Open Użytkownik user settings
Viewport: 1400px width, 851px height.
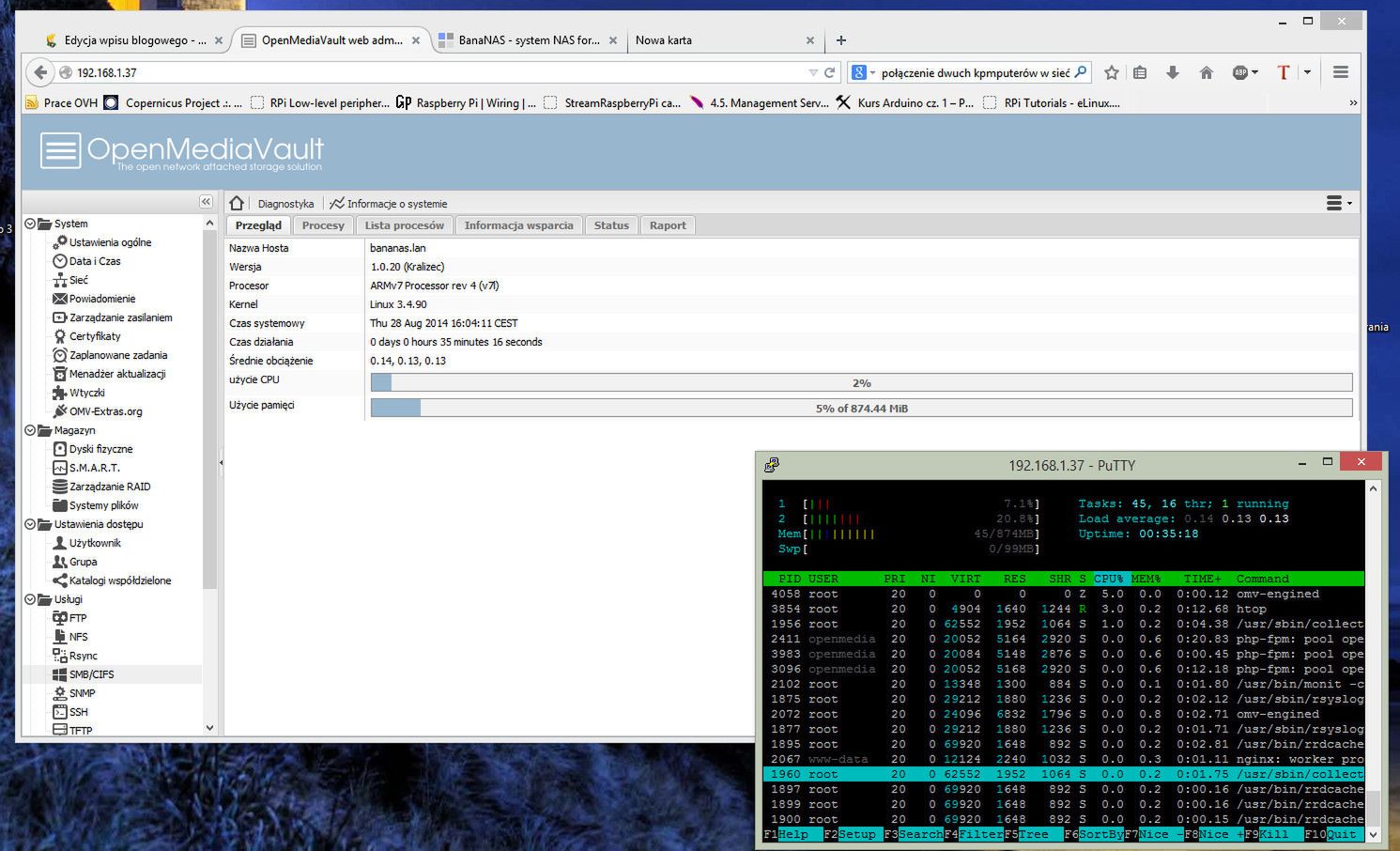pos(87,543)
